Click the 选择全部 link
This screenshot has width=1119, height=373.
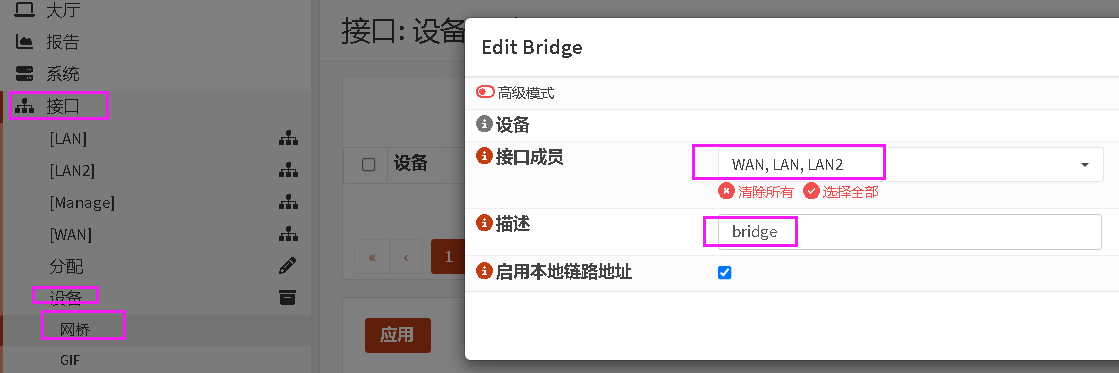pyautogui.click(x=841, y=191)
